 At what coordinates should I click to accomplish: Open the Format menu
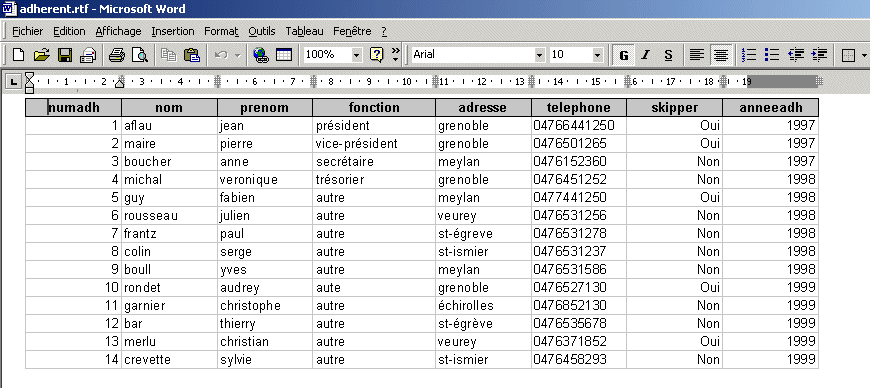click(x=221, y=31)
